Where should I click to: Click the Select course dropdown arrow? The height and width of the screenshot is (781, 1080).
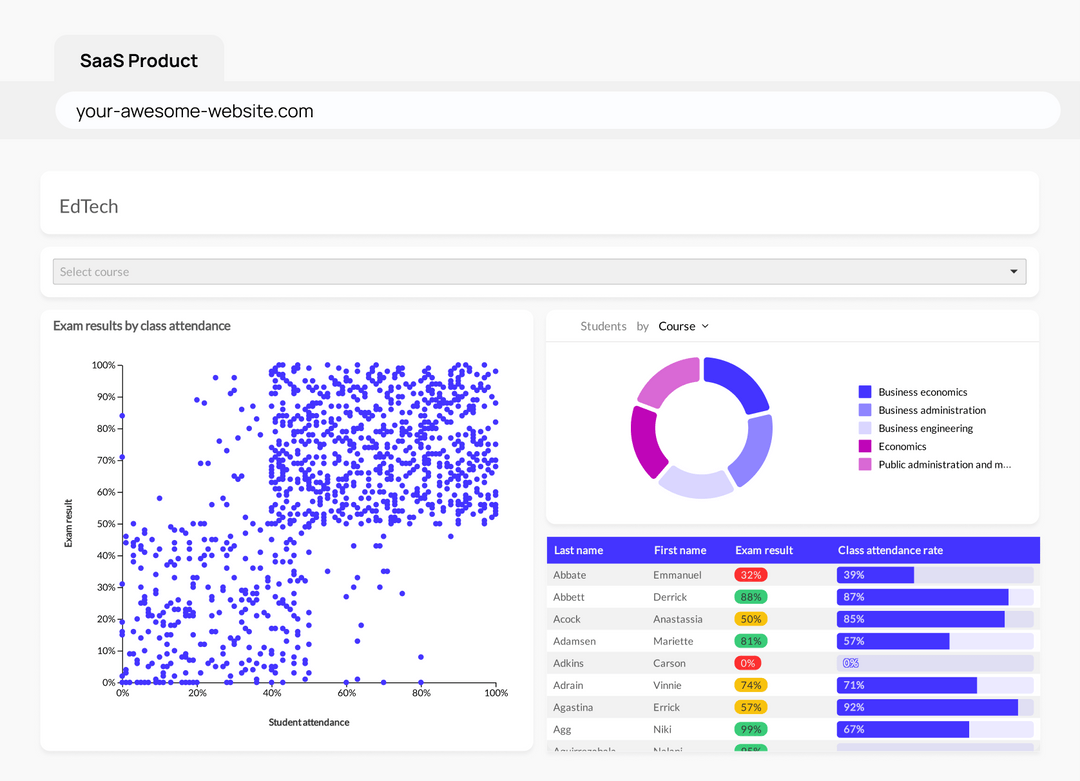coord(1013,271)
